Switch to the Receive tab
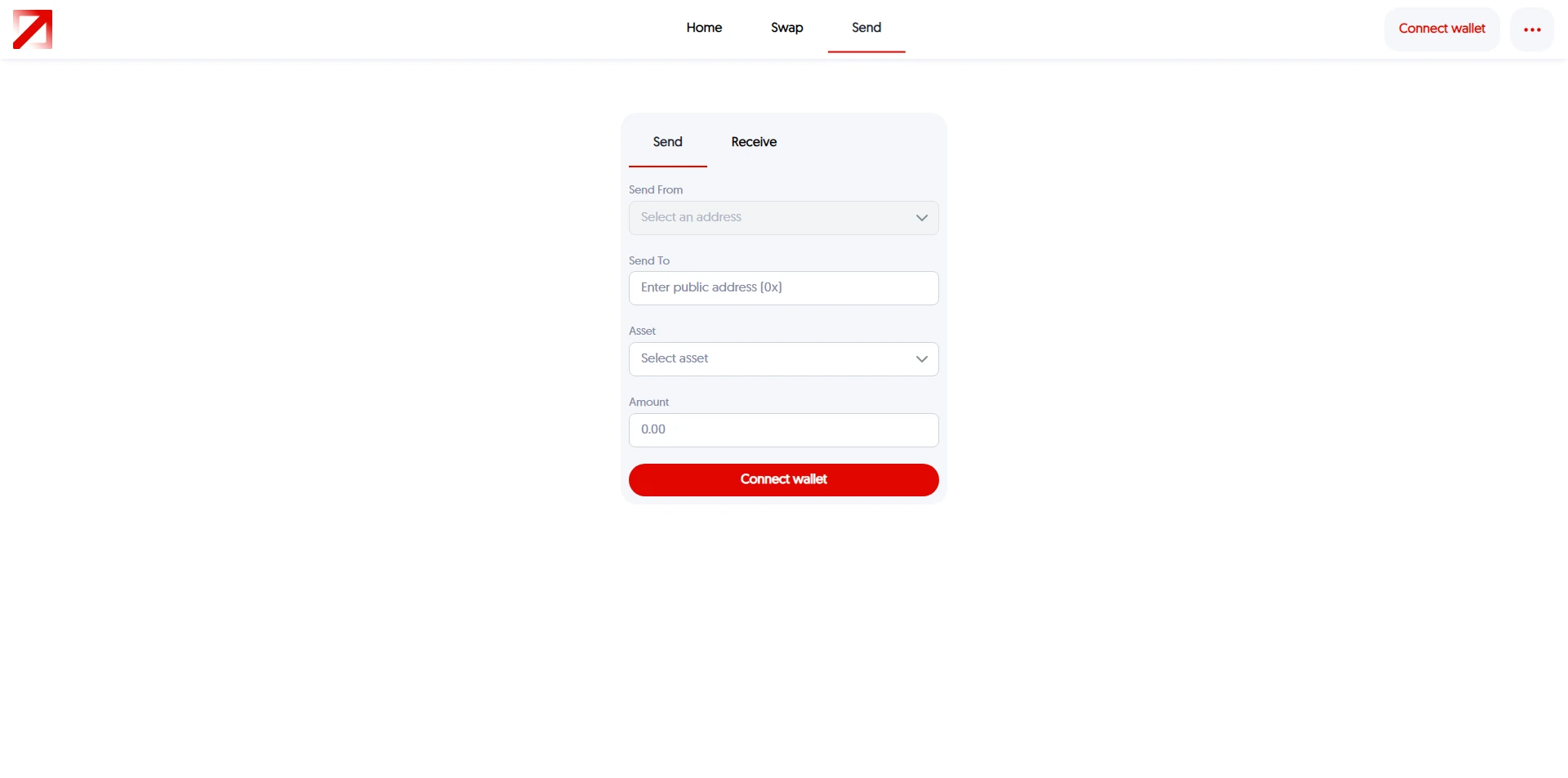The height and width of the screenshot is (778, 1568). pos(753,142)
